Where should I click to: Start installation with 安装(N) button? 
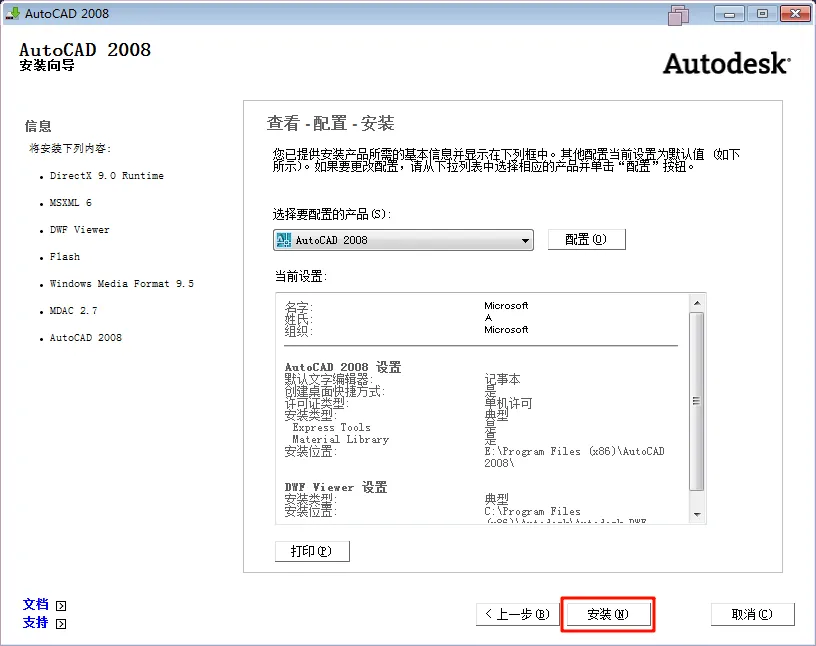pos(608,614)
